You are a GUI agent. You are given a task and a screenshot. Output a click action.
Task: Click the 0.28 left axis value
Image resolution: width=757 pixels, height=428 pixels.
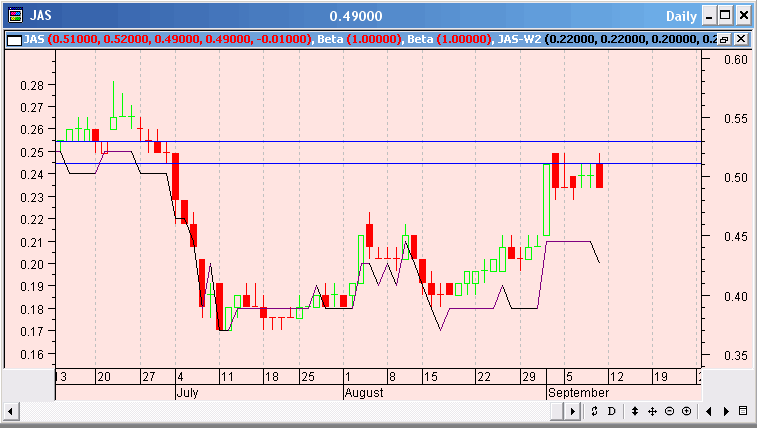pos(32,85)
